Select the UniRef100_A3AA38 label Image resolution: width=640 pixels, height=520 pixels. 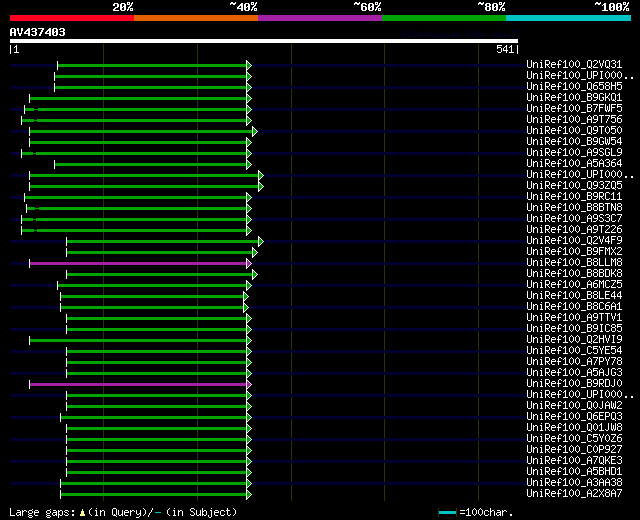coord(574,483)
